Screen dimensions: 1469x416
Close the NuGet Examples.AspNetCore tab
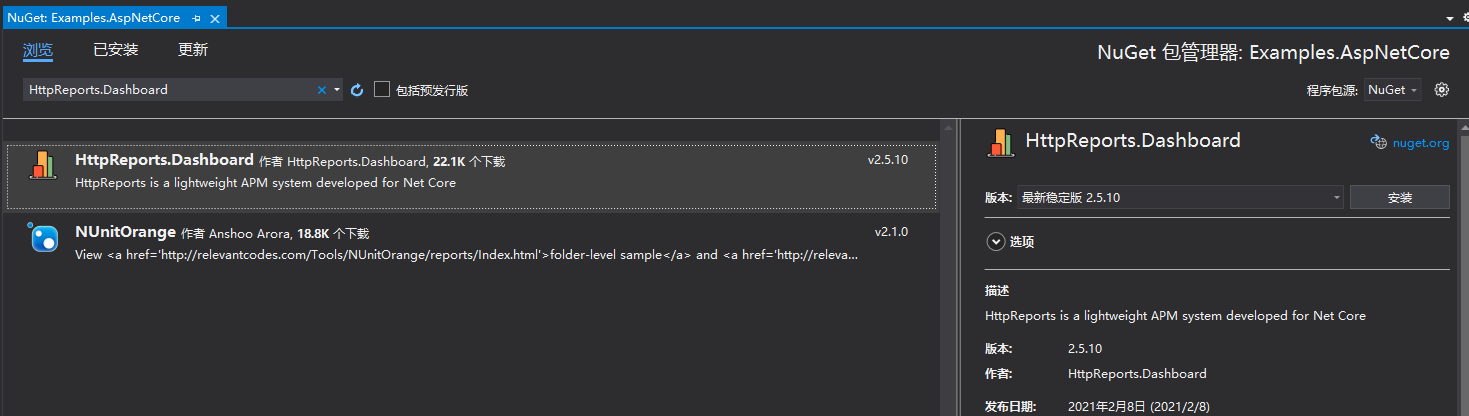(x=214, y=19)
